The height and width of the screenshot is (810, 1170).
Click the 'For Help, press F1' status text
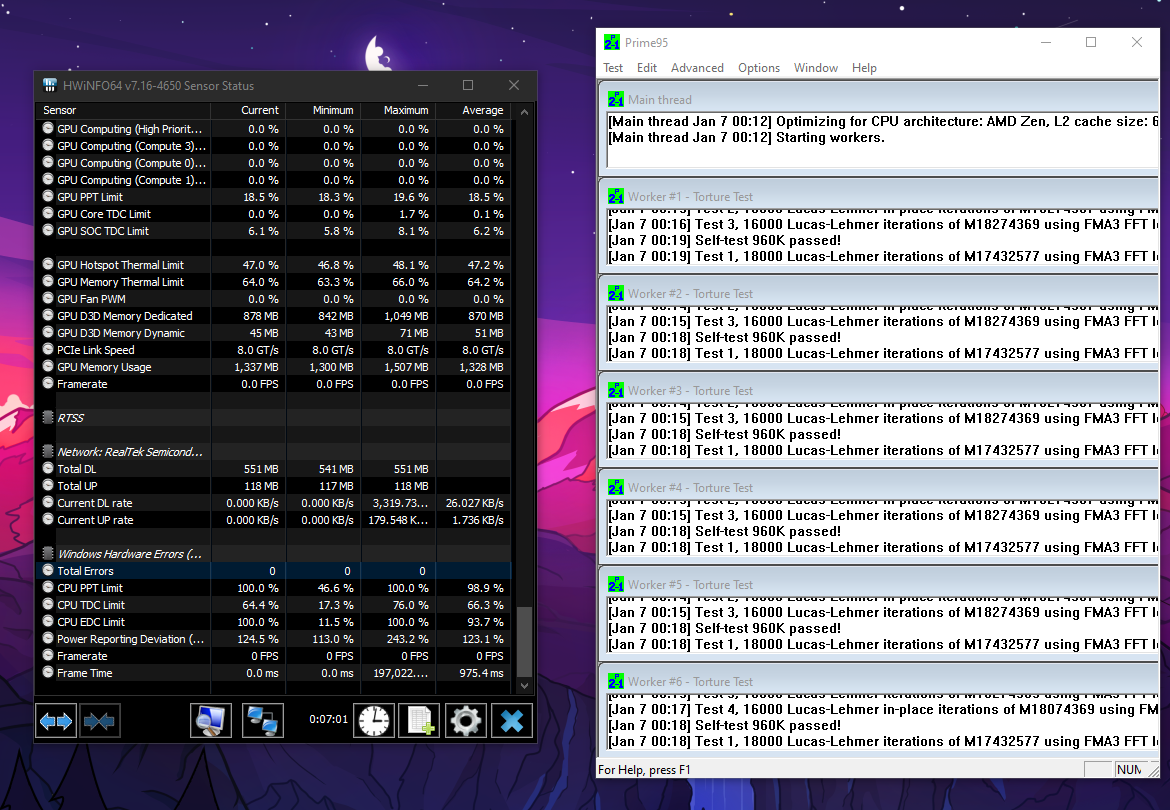click(644, 770)
